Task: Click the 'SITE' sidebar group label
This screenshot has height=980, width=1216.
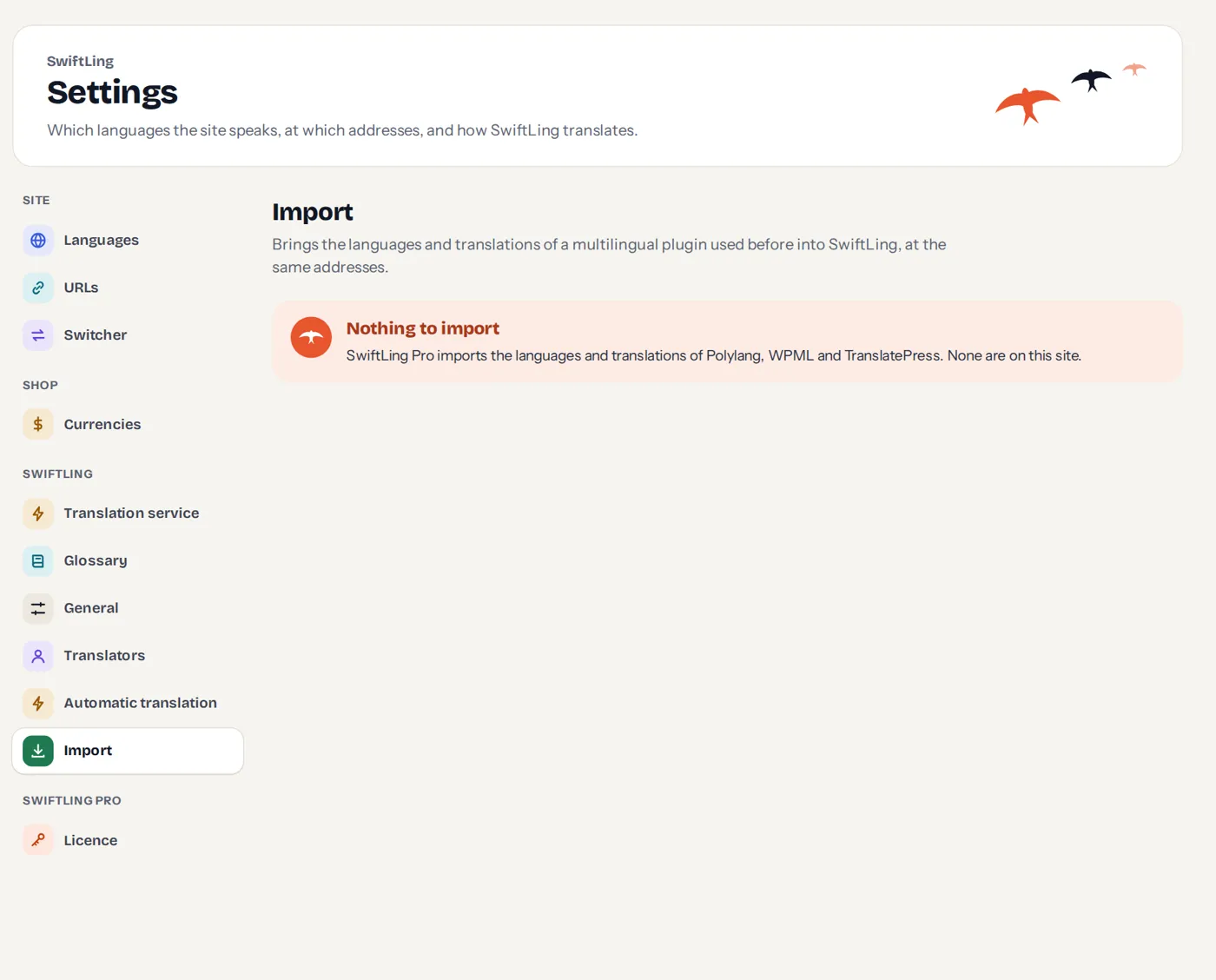Action: [36, 200]
